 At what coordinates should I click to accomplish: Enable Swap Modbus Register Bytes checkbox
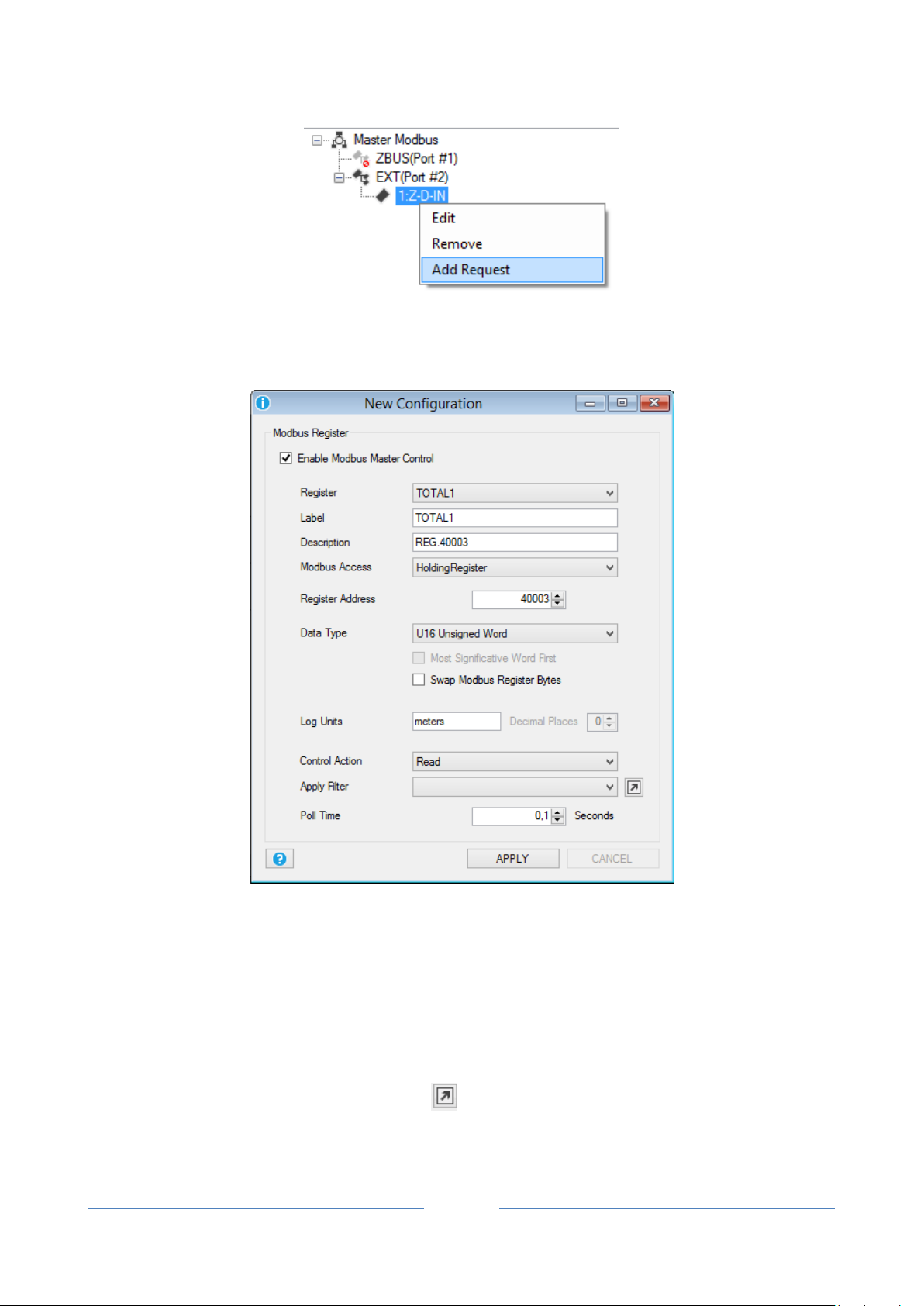coord(419,680)
